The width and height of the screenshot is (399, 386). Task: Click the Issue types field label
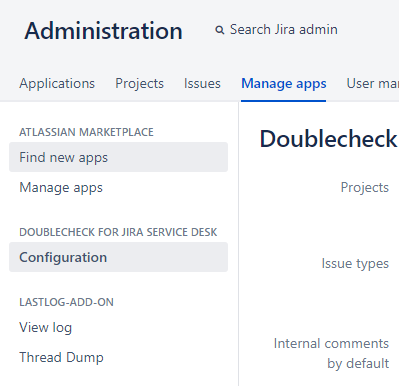(355, 263)
